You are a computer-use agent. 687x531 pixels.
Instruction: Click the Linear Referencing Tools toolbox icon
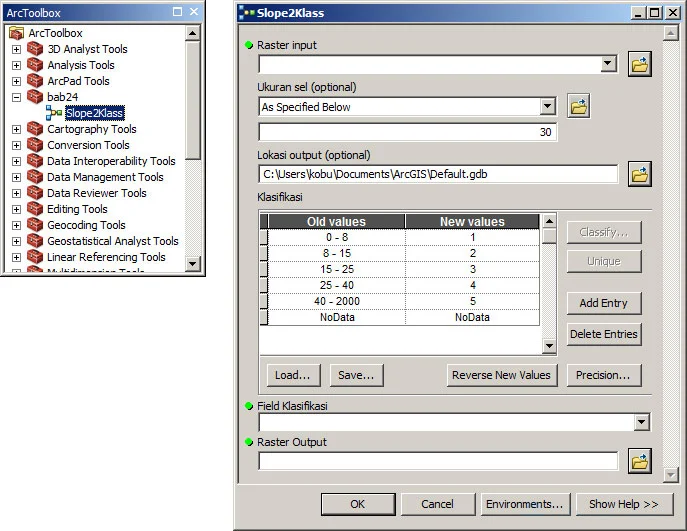[35, 257]
